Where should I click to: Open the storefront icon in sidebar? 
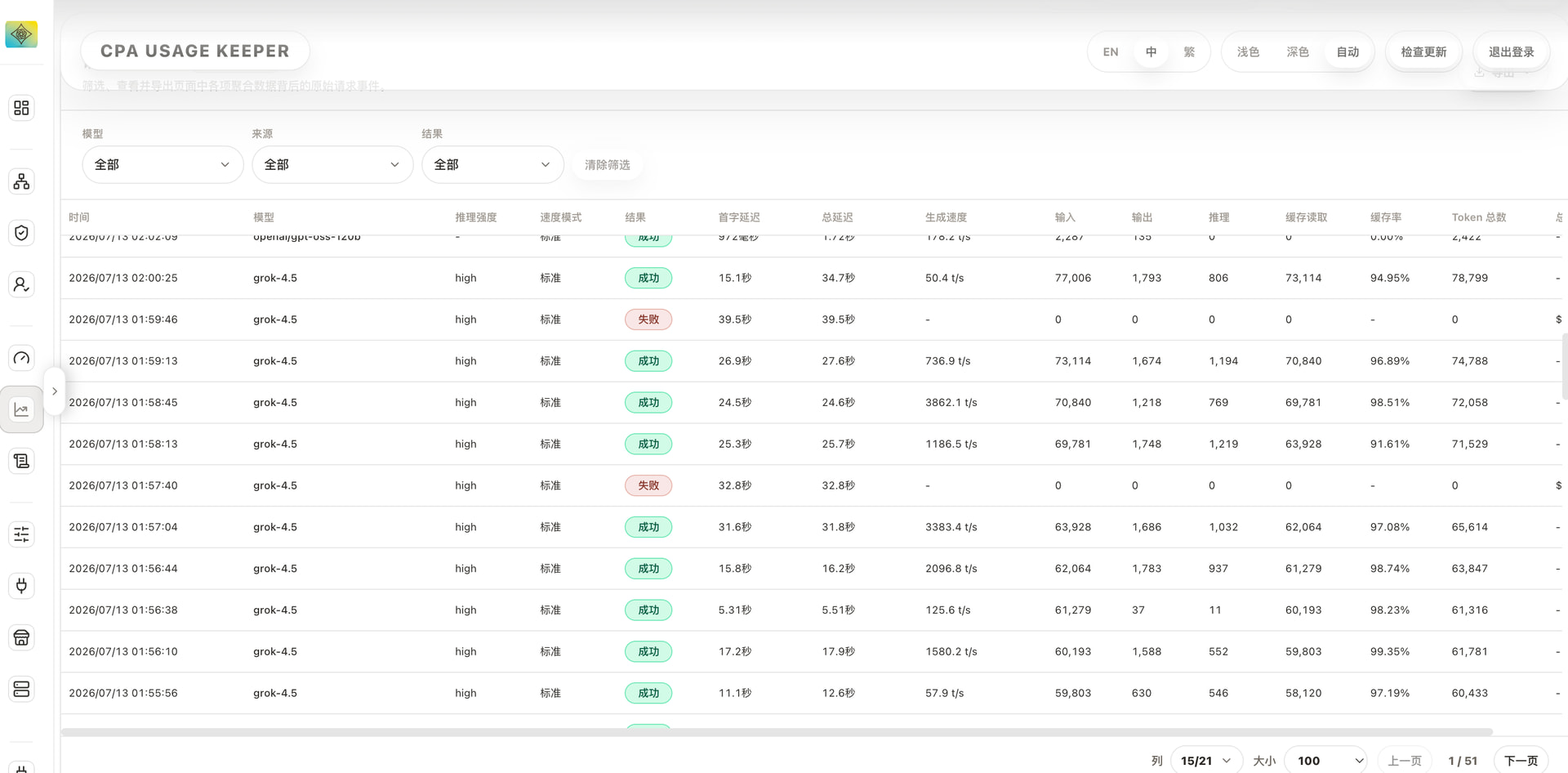(21, 637)
